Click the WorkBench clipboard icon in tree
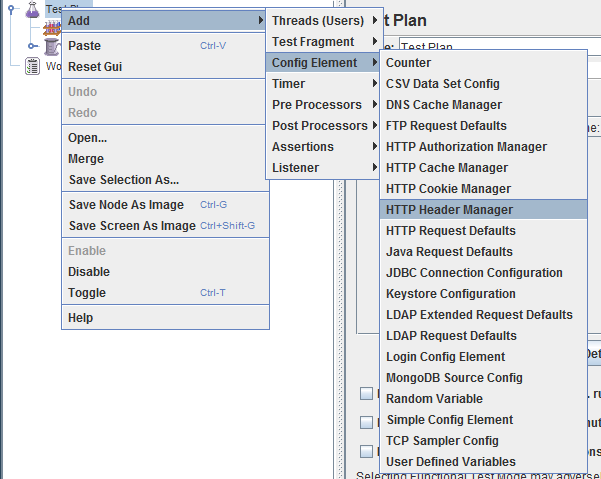The width and height of the screenshot is (601, 479). pyautogui.click(x=32, y=66)
